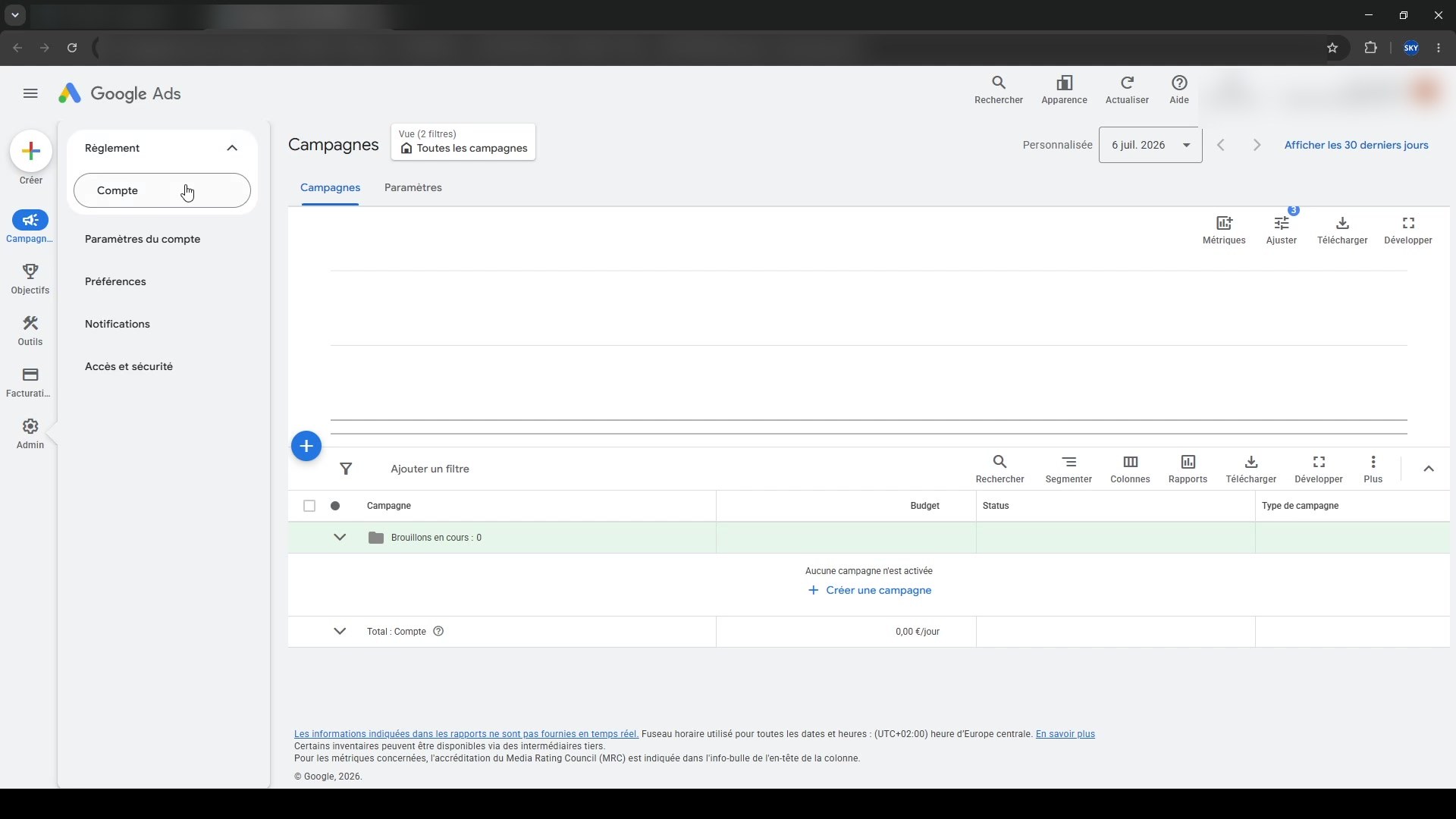This screenshot has height=819, width=1456.
Task: Open the En savoir plus link
Action: 1065,734
